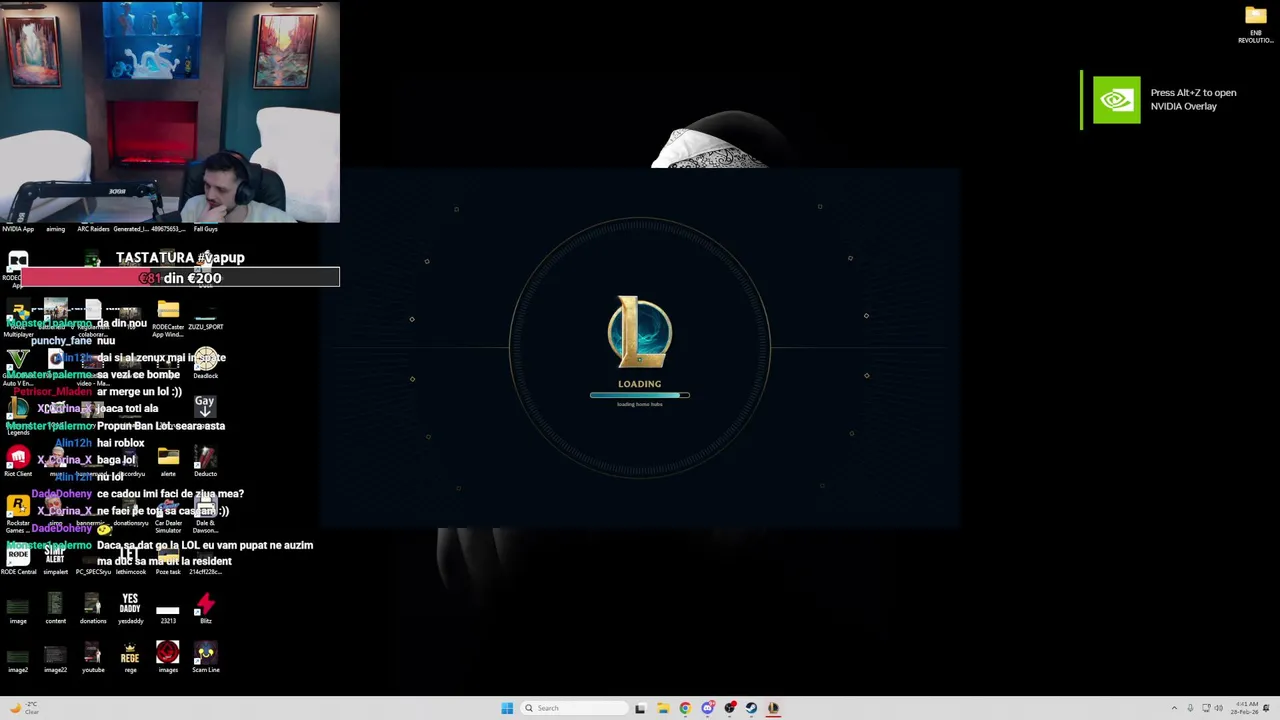Open the Rockstar Games desktop shortcut

(x=18, y=511)
